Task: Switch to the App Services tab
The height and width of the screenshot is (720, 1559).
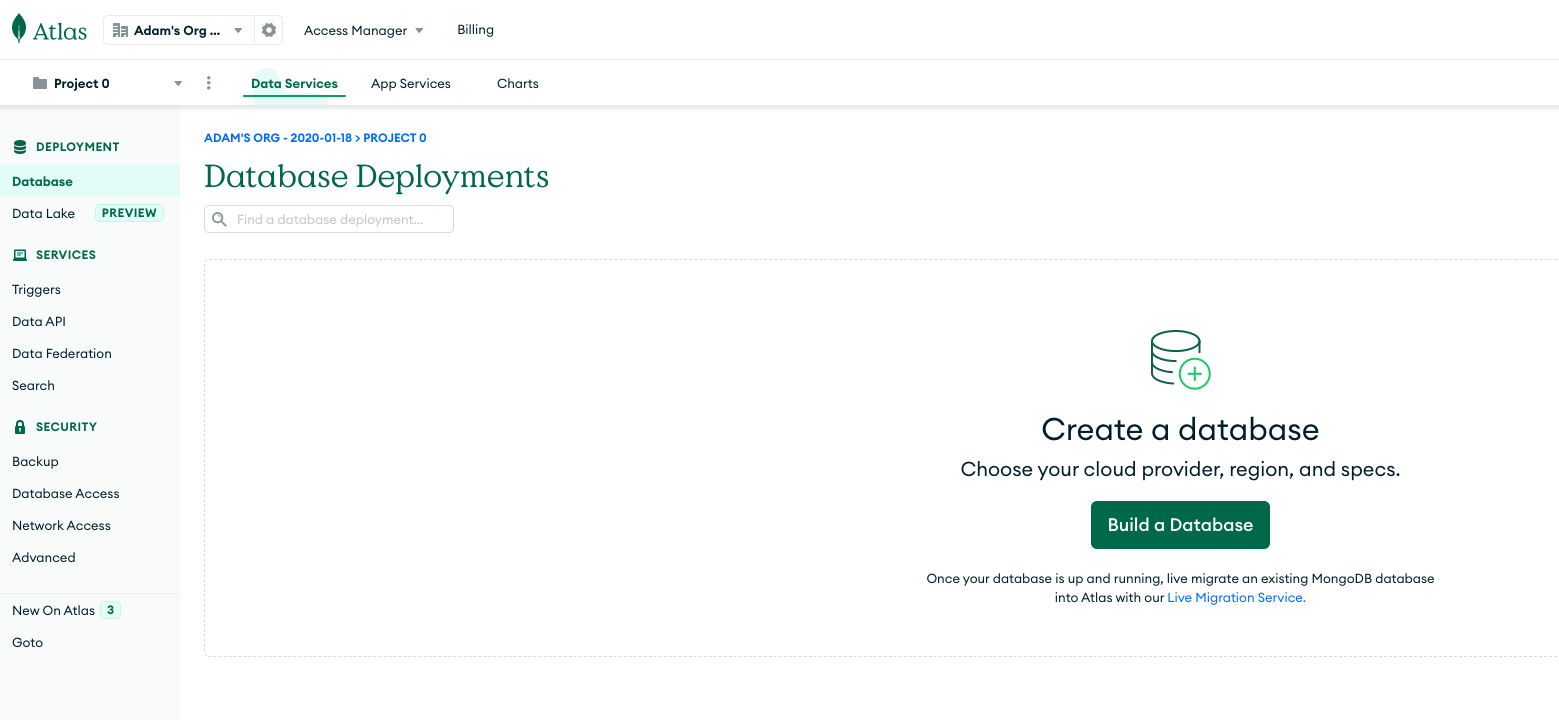Action: [410, 84]
